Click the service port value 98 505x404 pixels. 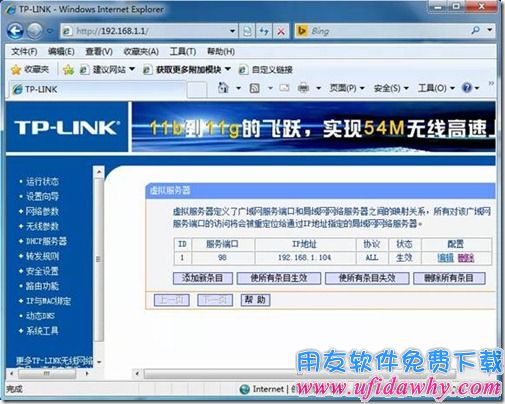click(x=222, y=258)
